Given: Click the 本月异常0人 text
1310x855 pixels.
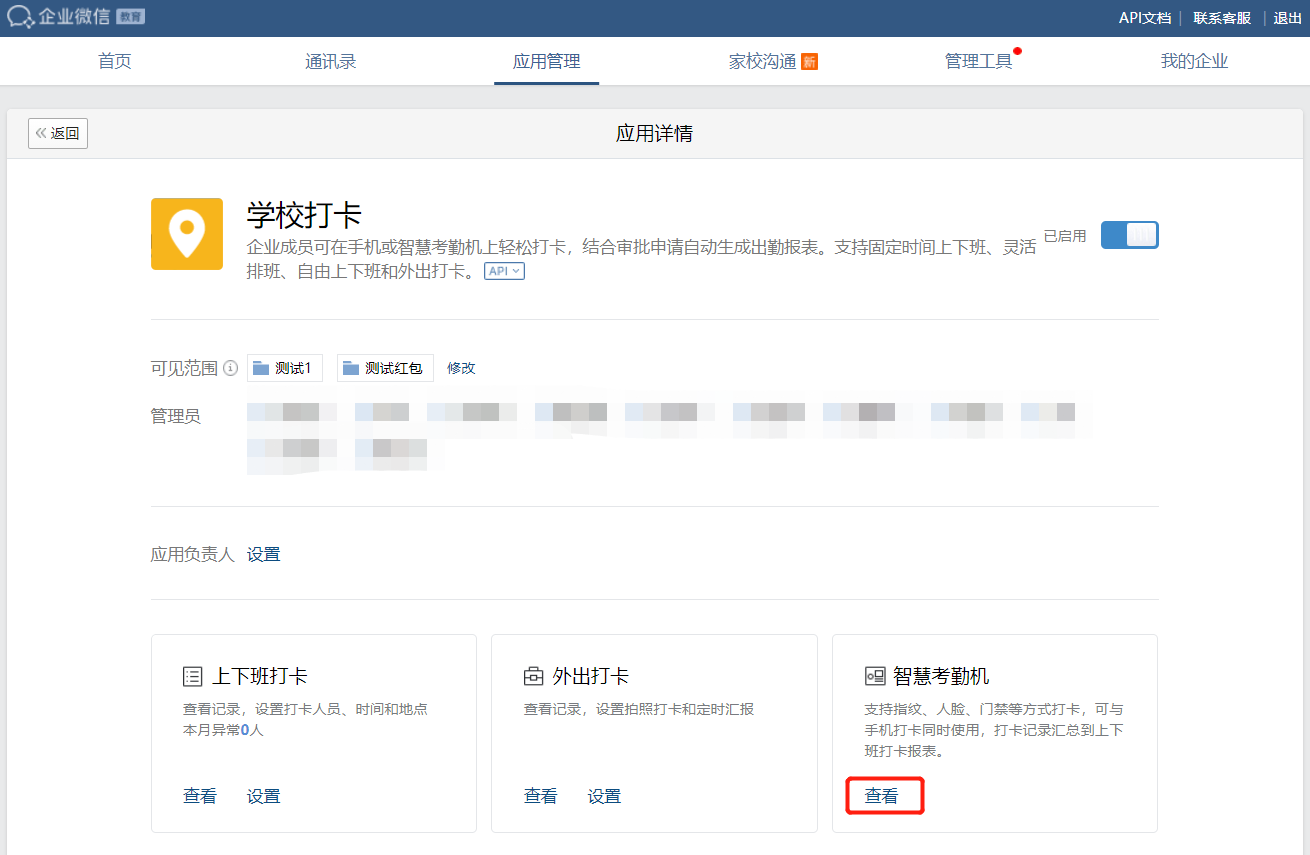Looking at the screenshot, I should coord(223,730).
